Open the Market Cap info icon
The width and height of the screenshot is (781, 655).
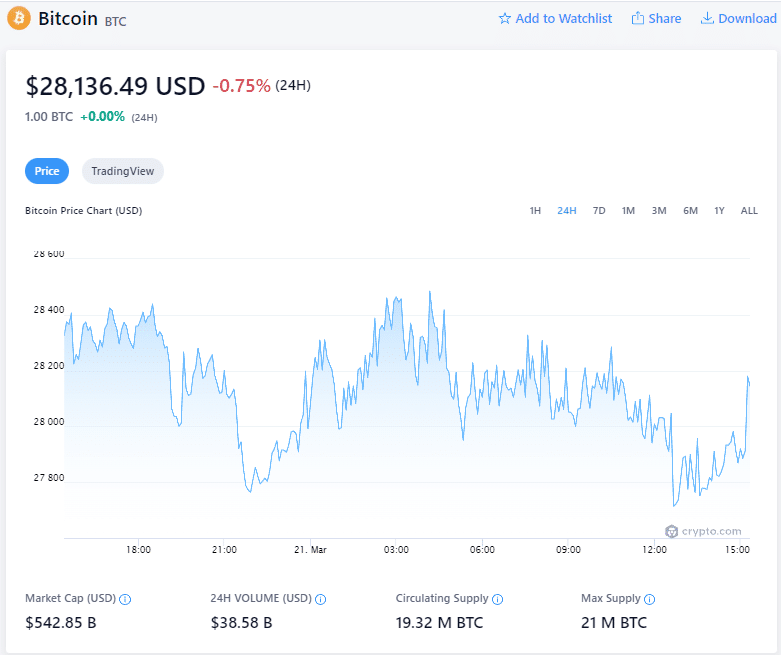(x=126, y=599)
